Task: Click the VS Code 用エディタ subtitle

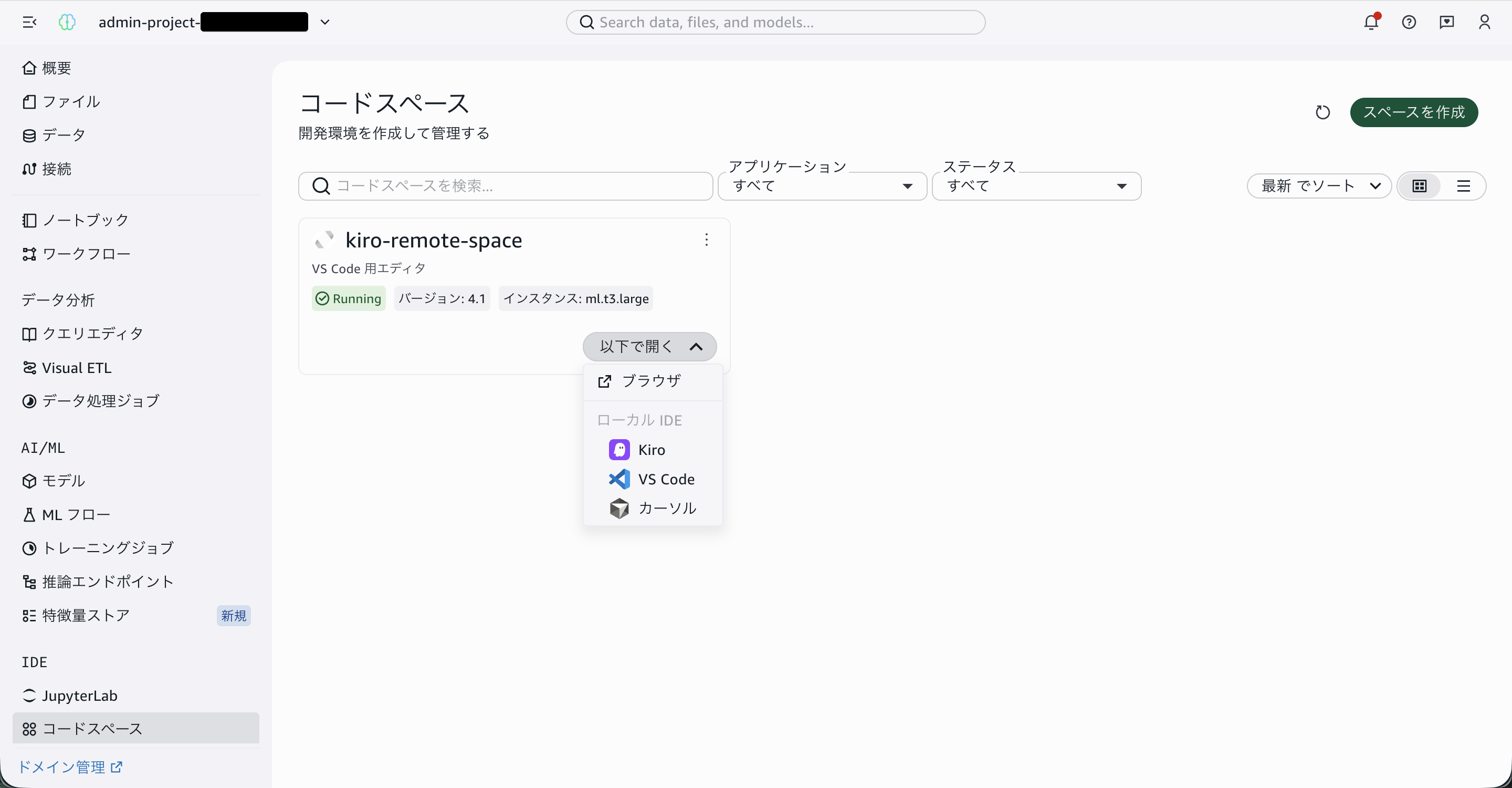Action: click(369, 268)
